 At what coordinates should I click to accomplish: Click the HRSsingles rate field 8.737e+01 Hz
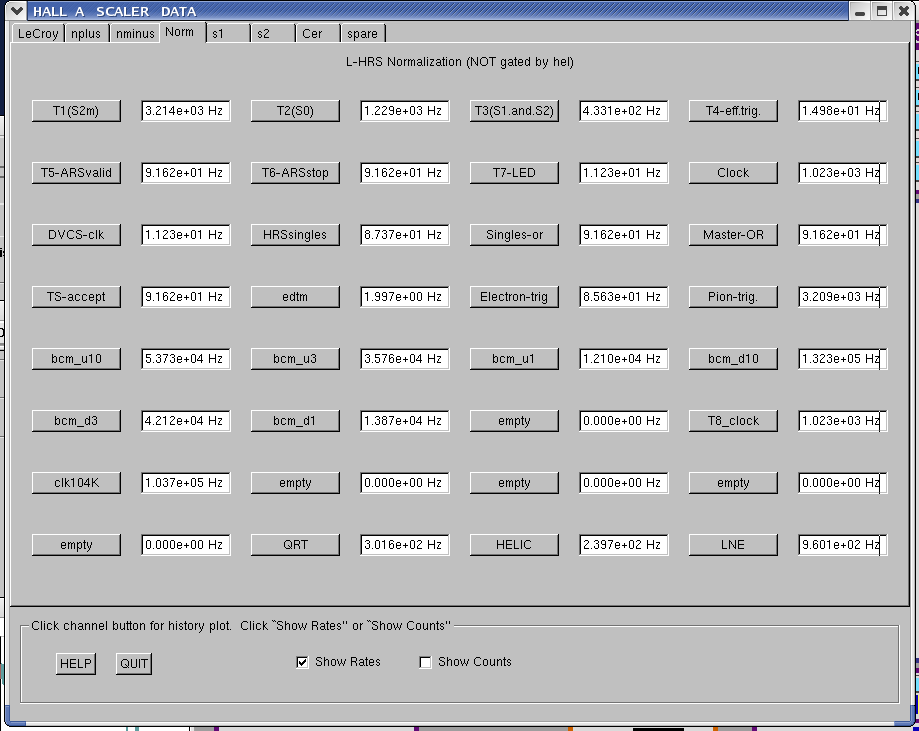point(405,235)
